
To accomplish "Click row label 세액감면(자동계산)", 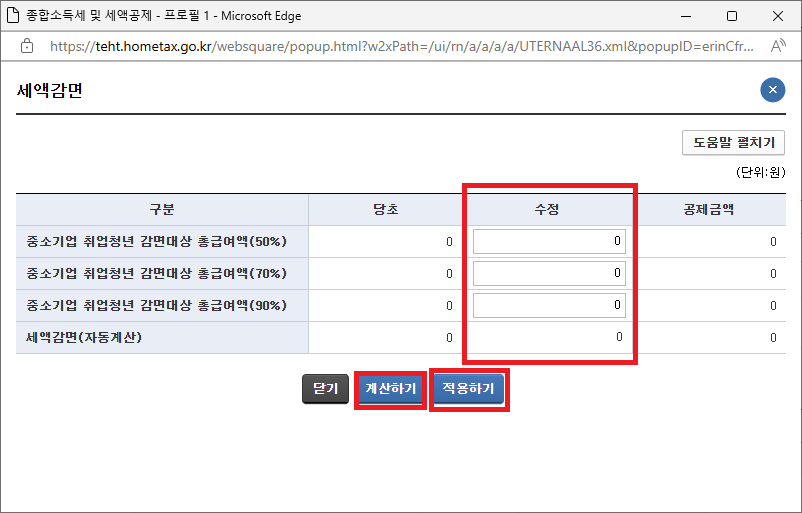I will click(x=84, y=338).
